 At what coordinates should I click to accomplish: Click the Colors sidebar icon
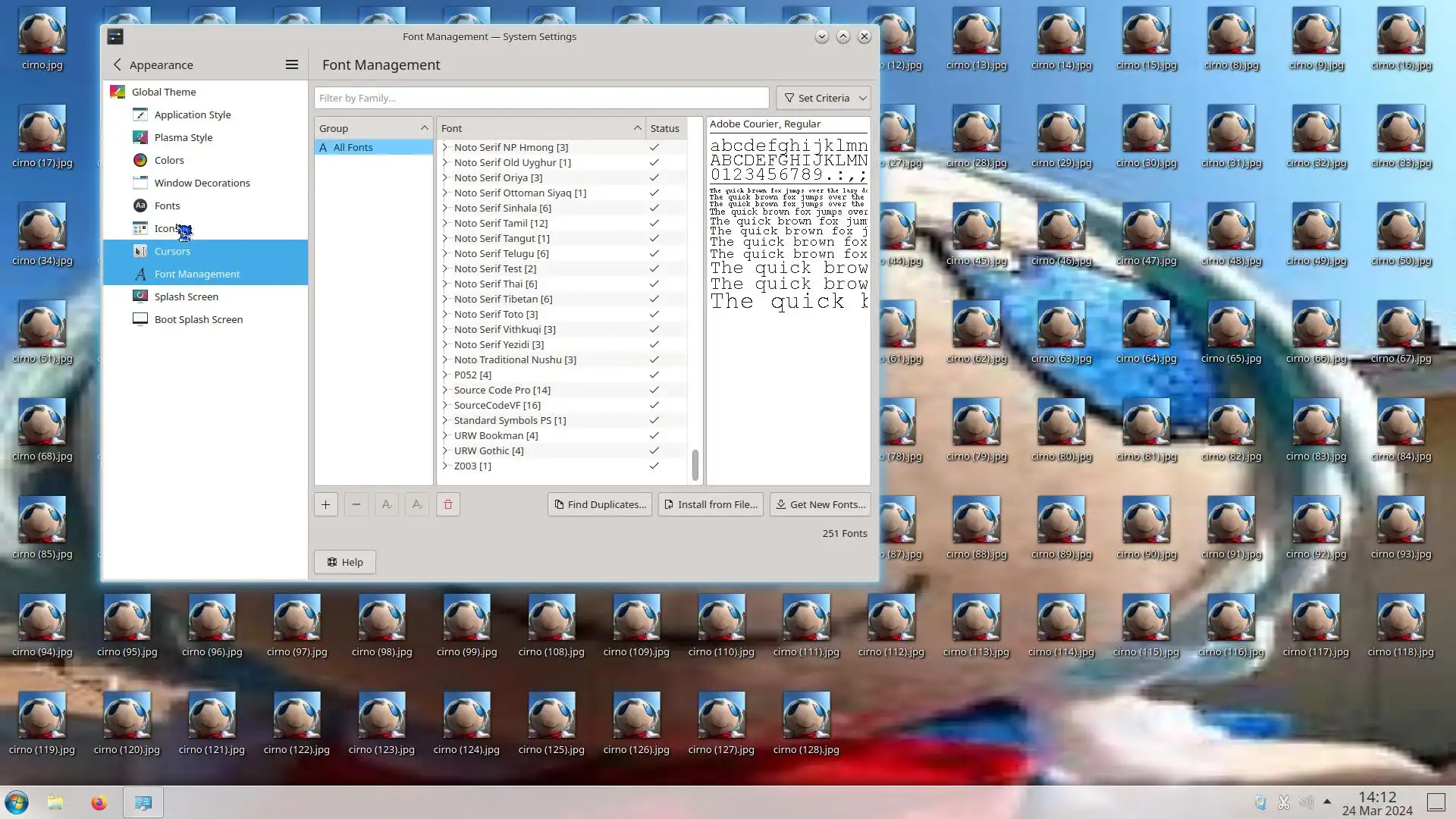140,160
